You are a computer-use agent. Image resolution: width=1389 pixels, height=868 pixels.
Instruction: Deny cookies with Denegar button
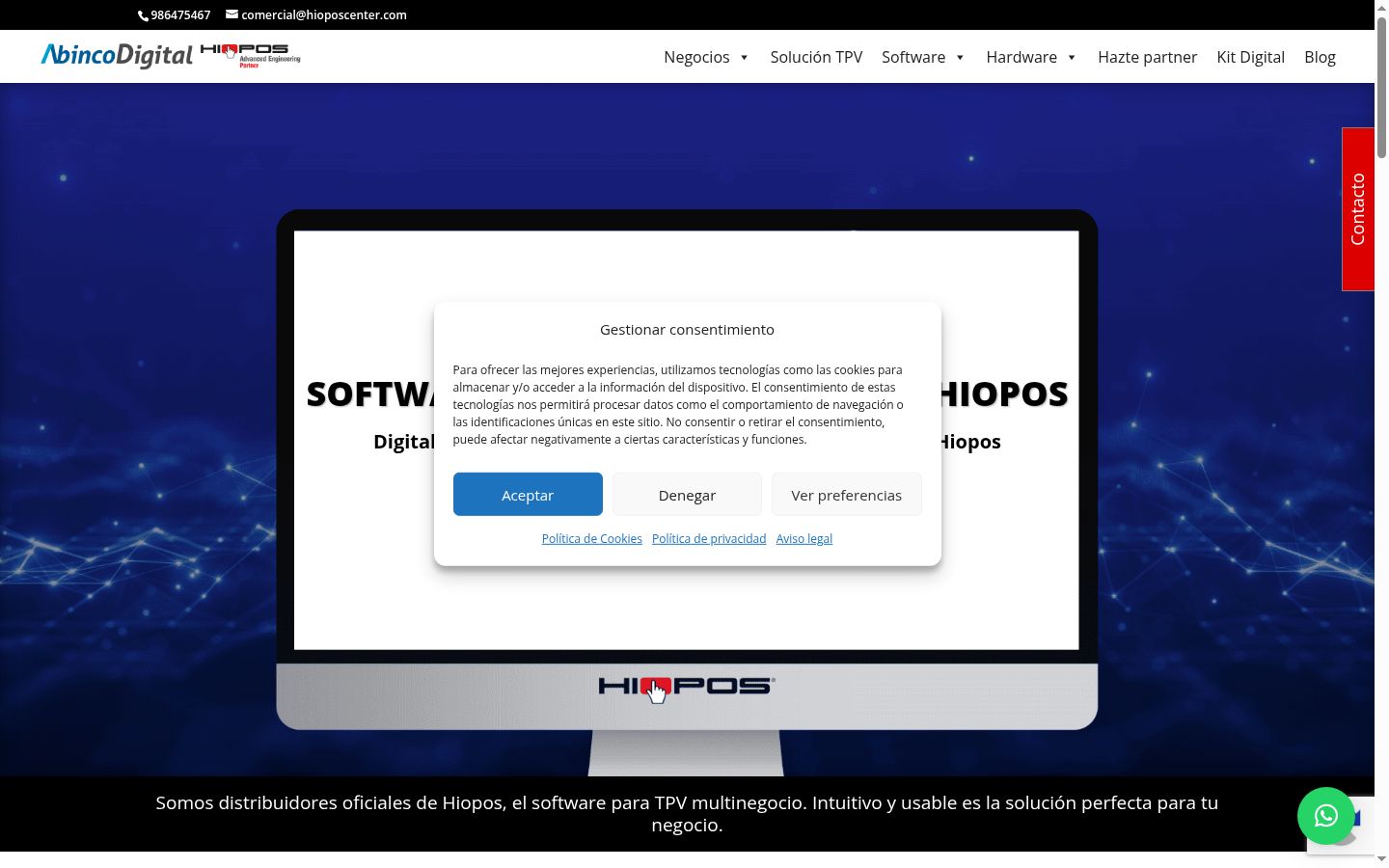[x=687, y=495]
